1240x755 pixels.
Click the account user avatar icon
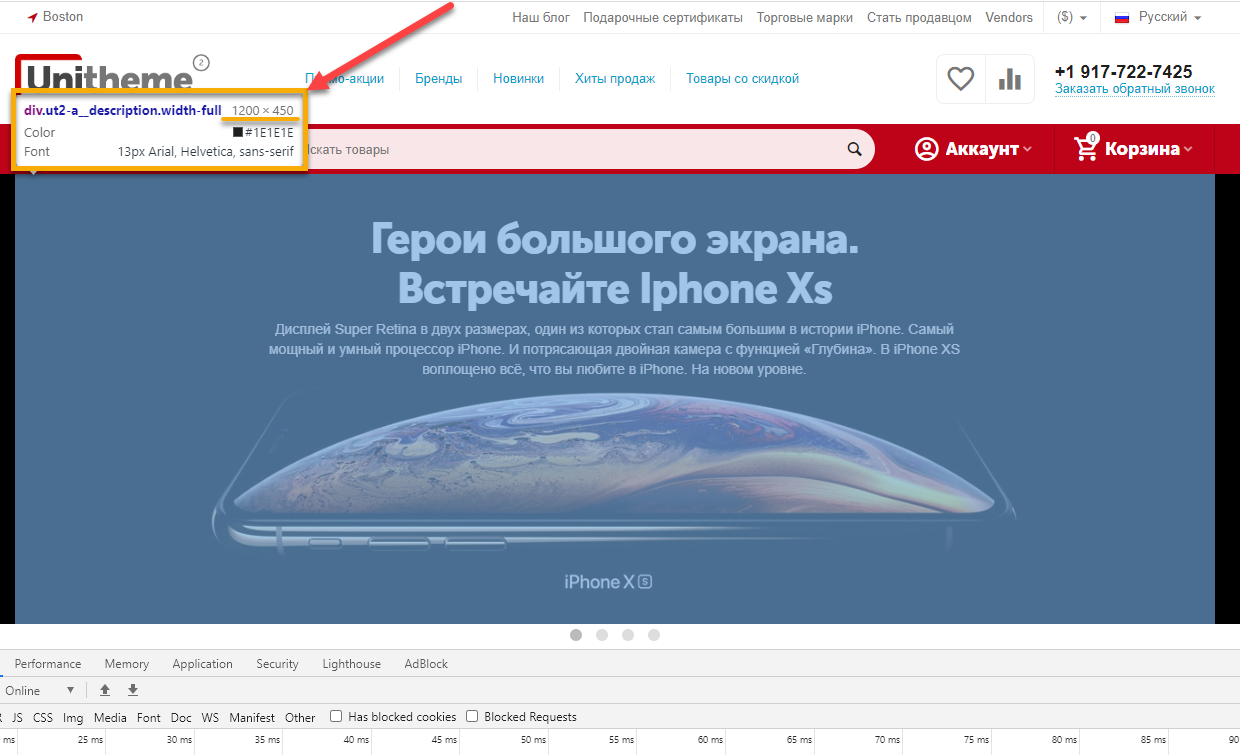pos(927,149)
